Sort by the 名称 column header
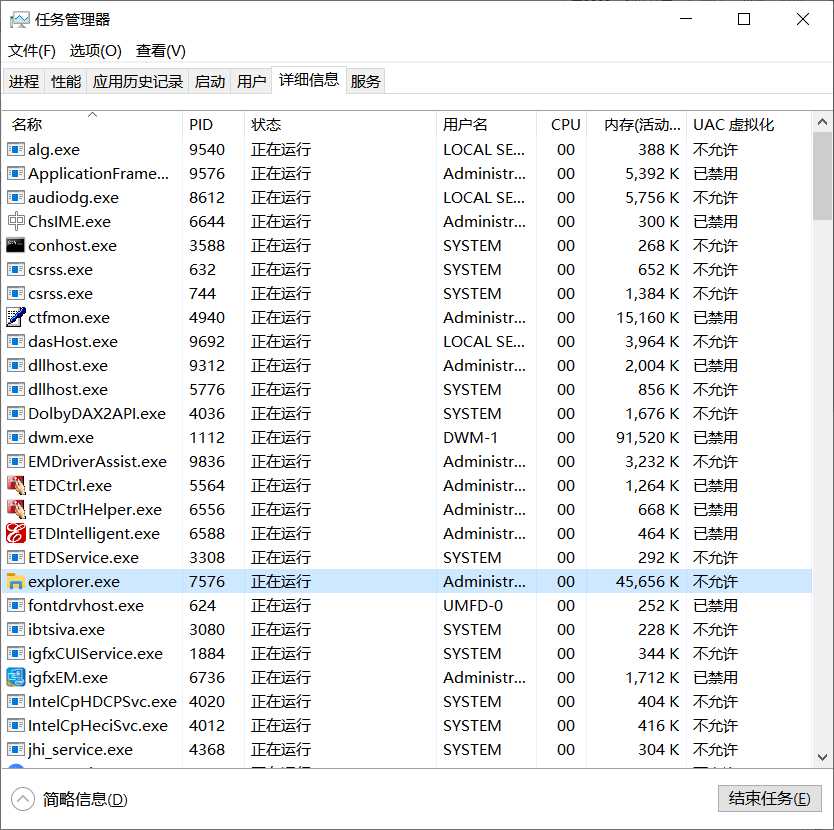The height and width of the screenshot is (830, 834). pos(92,124)
